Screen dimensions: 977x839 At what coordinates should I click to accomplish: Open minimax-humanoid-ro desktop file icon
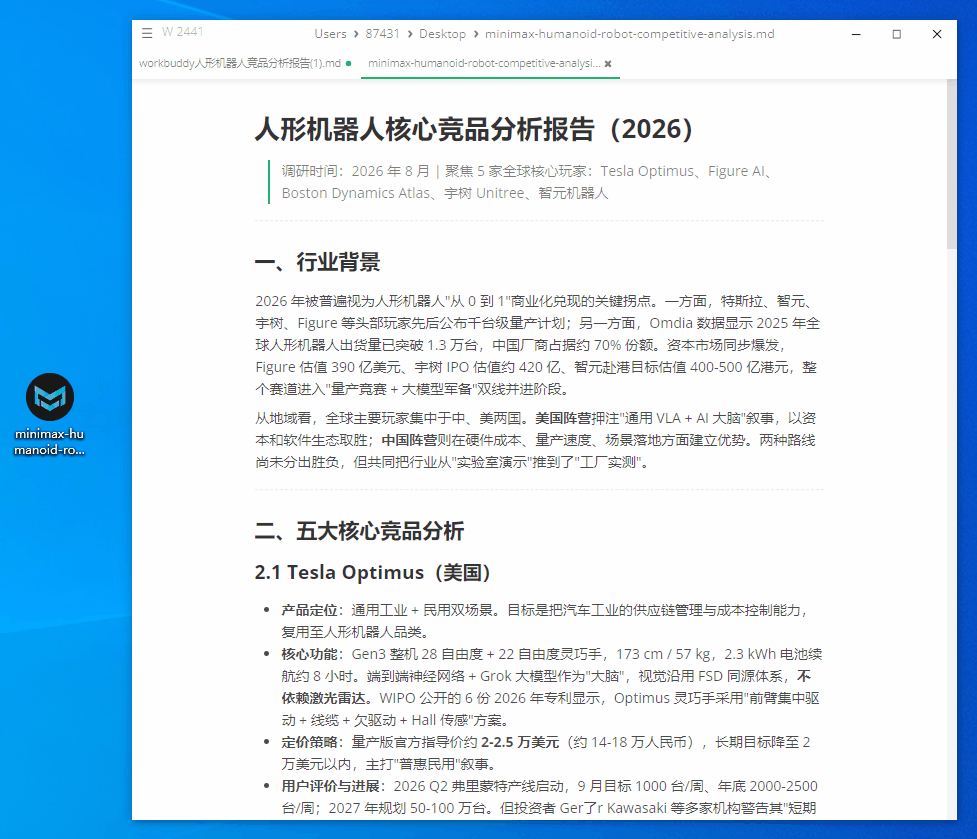click(x=50, y=414)
